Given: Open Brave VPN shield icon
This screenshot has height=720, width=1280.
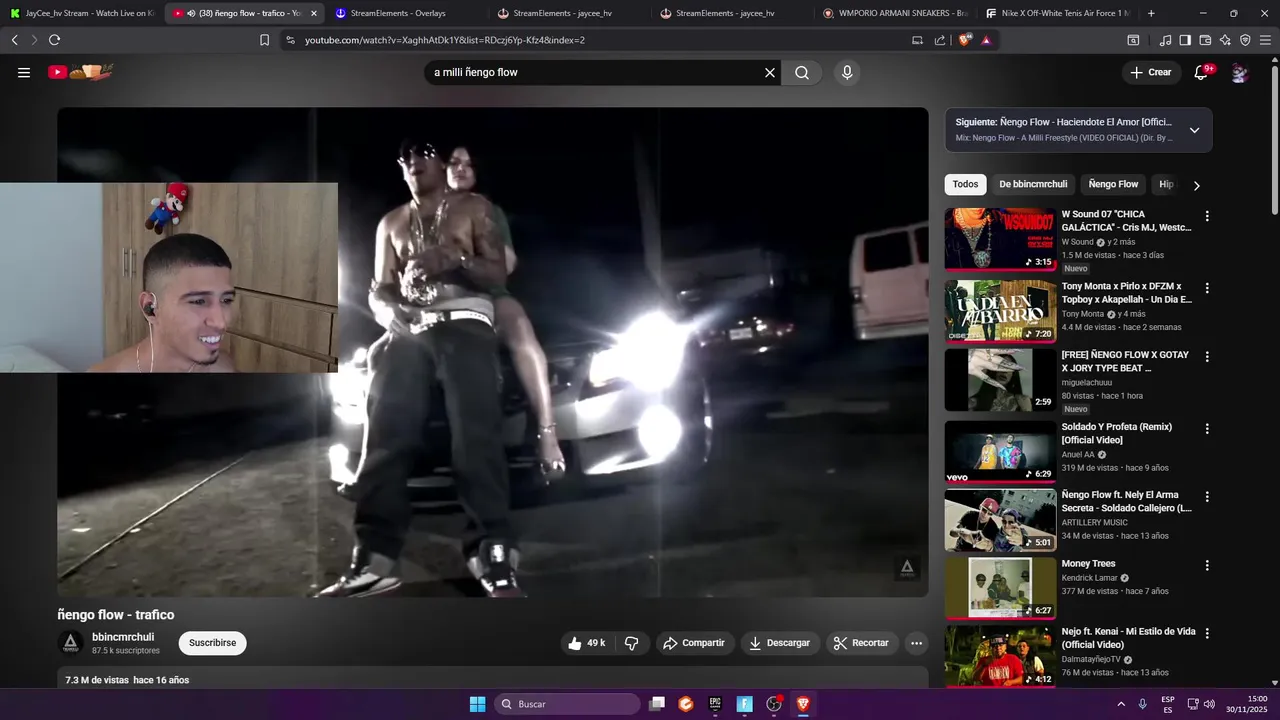Looking at the screenshot, I should (1245, 40).
